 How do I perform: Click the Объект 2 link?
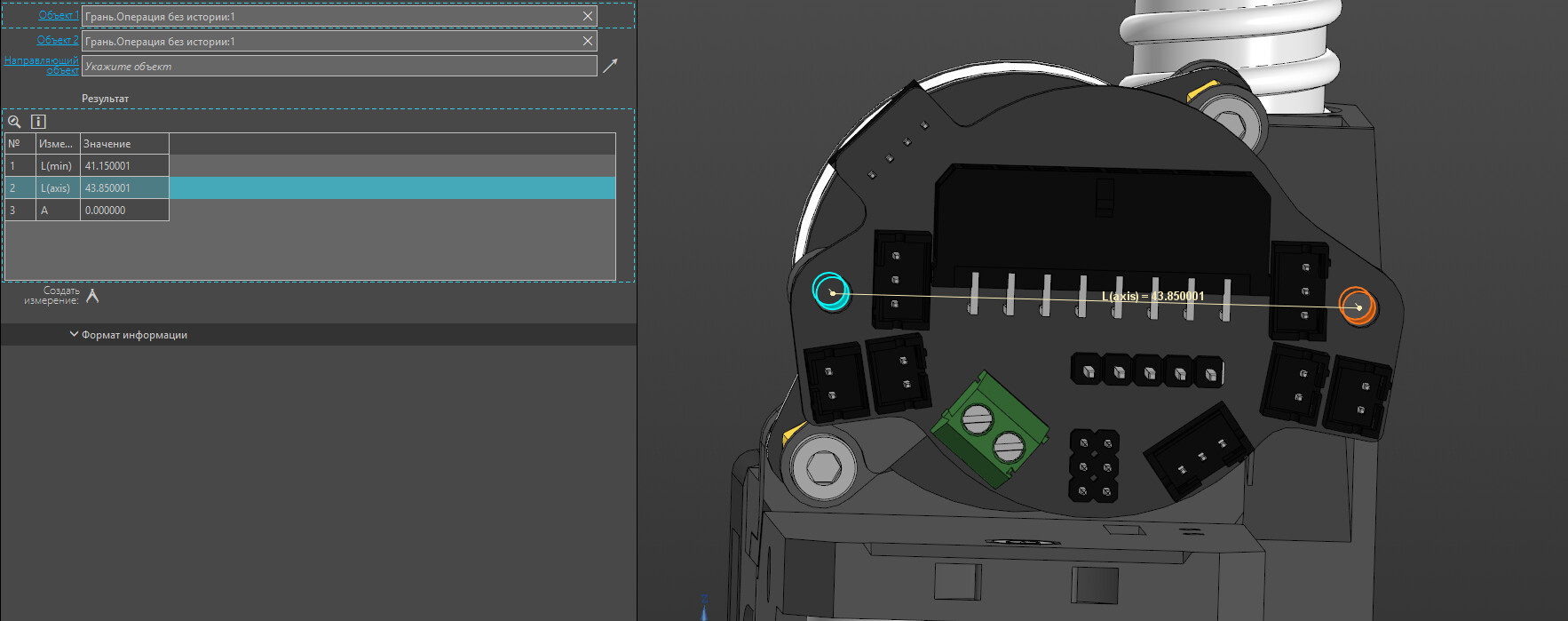coord(57,40)
